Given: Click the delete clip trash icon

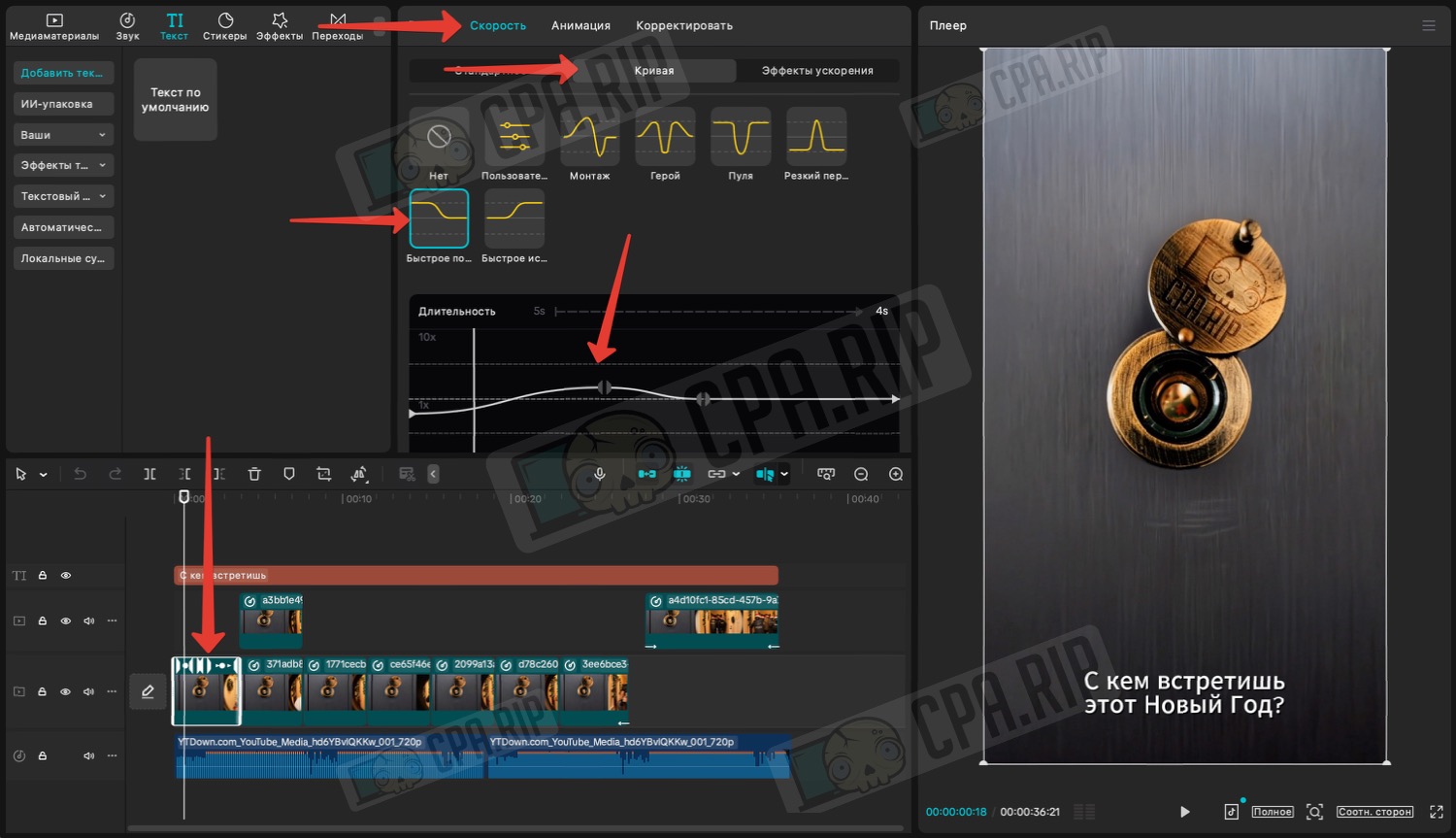Looking at the screenshot, I should tap(254, 474).
